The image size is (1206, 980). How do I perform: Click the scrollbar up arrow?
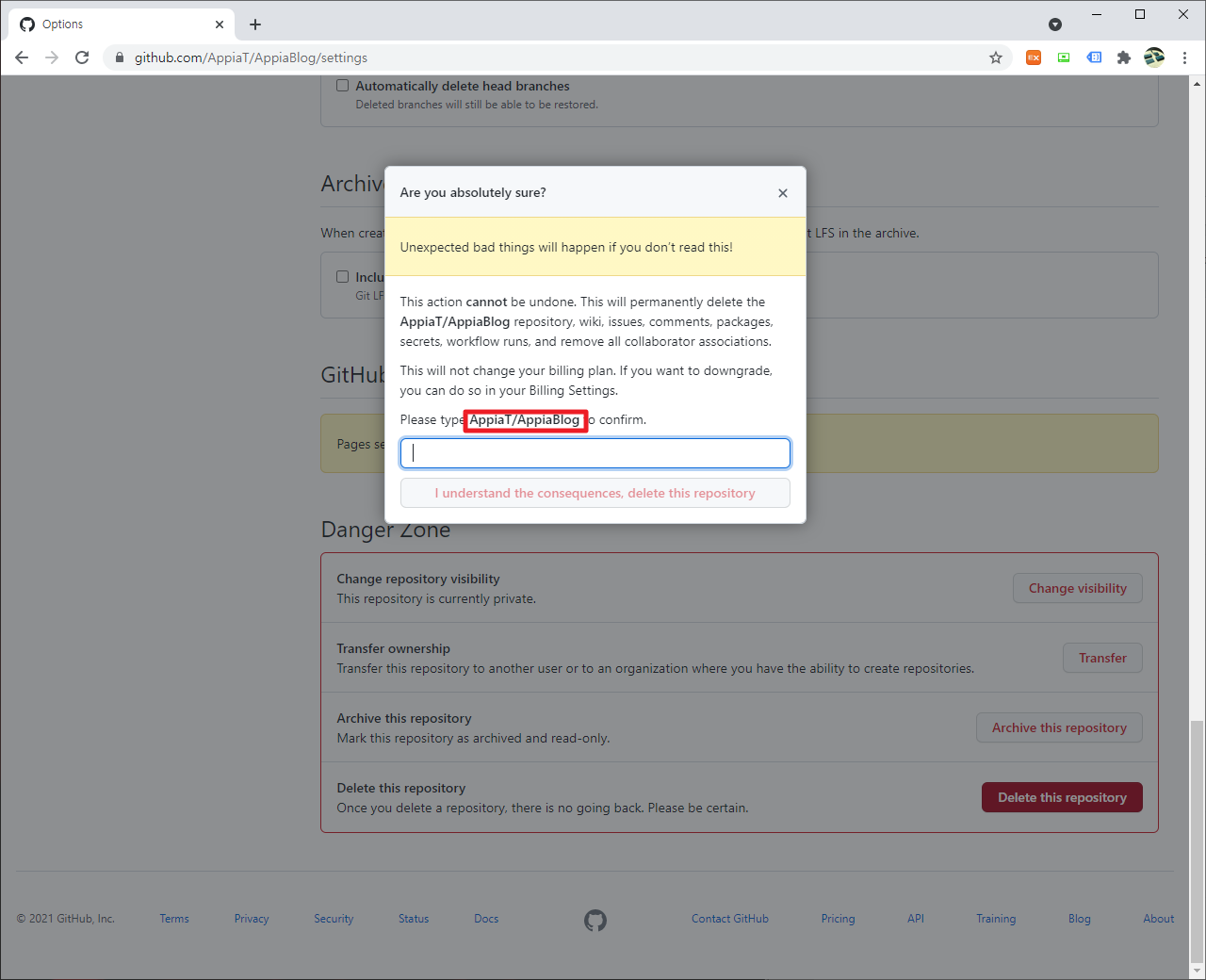1198,83
